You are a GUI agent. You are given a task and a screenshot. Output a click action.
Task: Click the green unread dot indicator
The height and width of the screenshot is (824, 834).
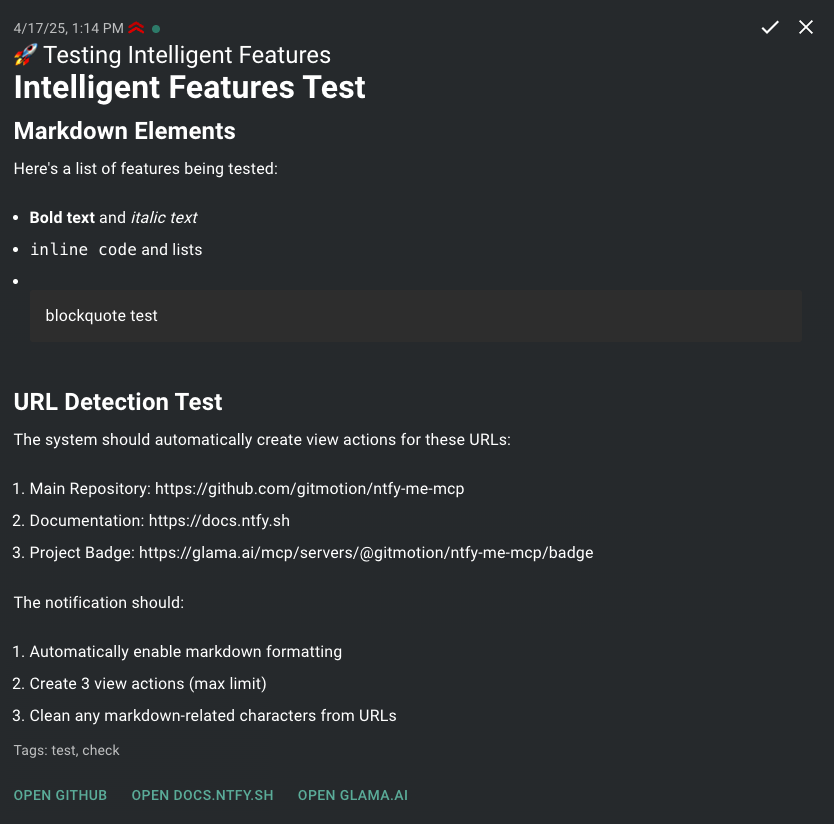156,29
